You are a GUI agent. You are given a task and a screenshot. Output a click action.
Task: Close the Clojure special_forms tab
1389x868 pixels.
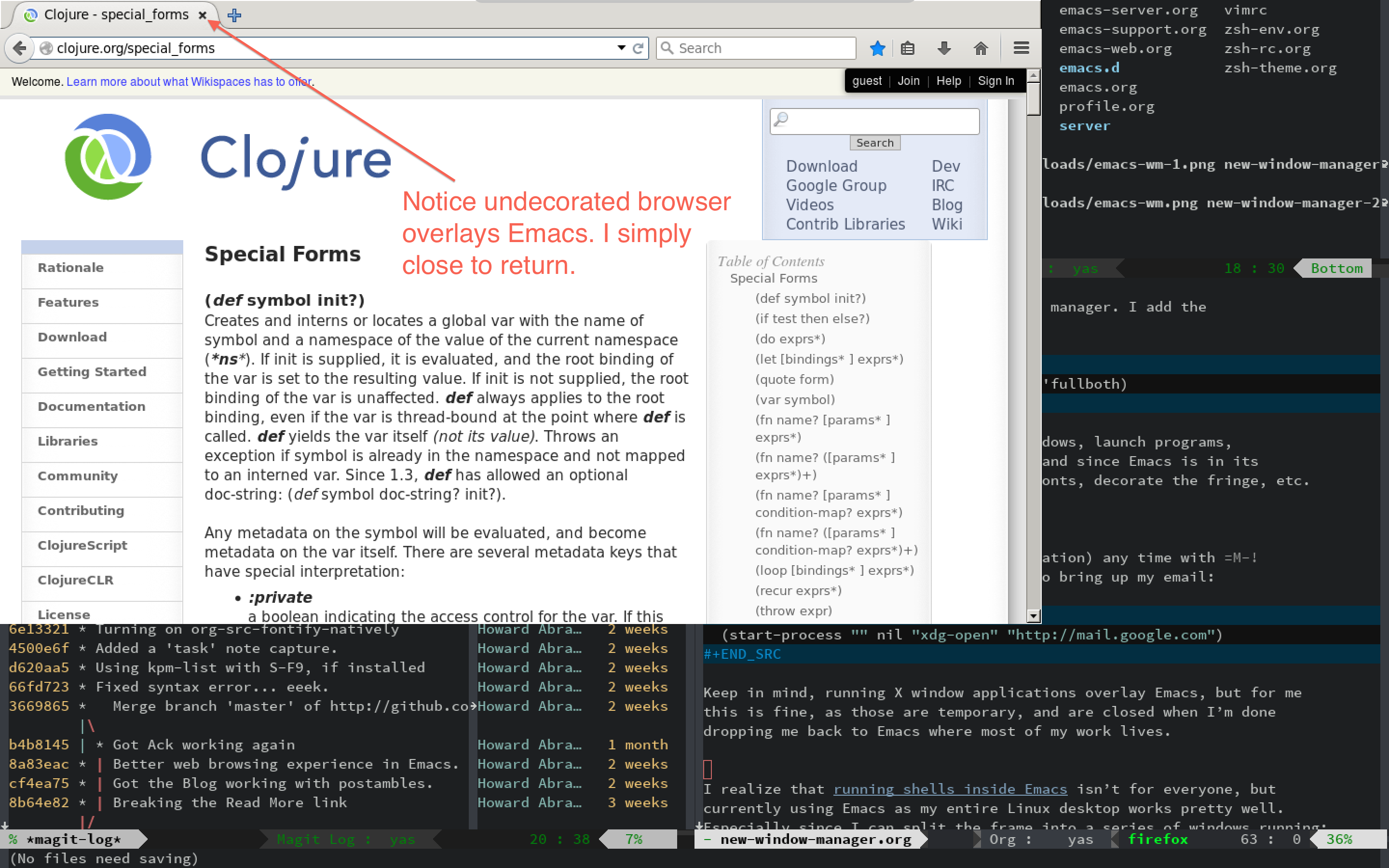[202, 15]
